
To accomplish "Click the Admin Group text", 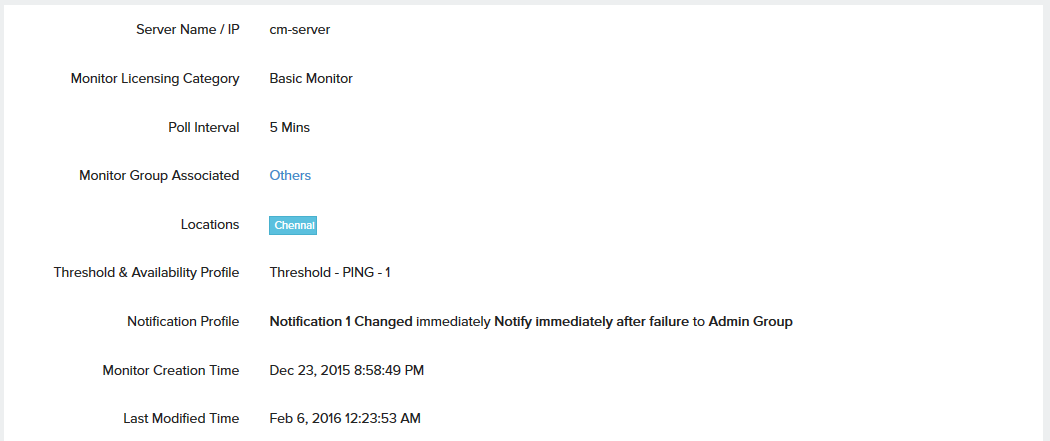I will 750,322.
